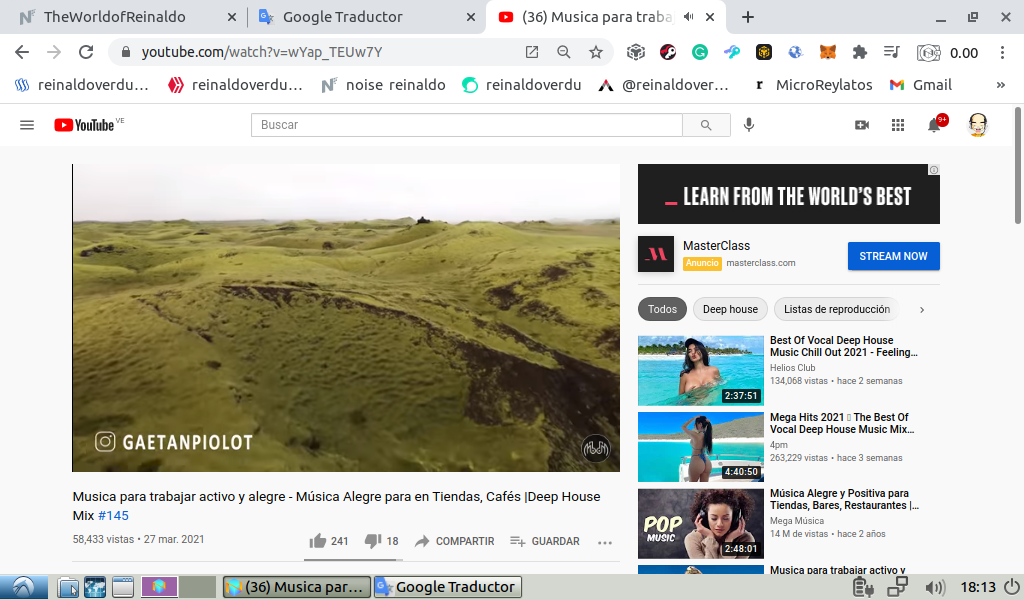Open ad info icon on MasterClass banner
This screenshot has height=600, width=1024.
[934, 170]
